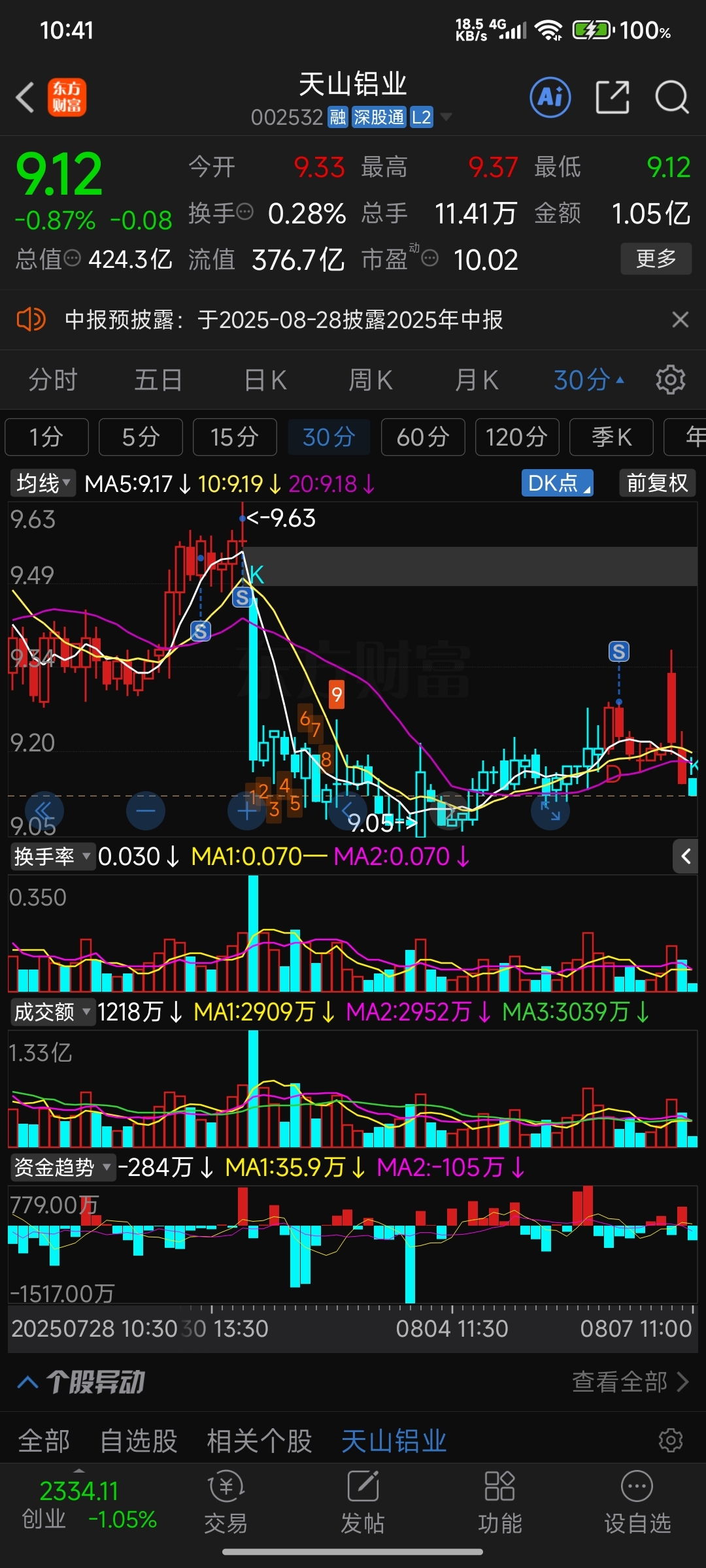Select the 自选股 filter tab
706x1568 pixels.
[x=139, y=1441]
